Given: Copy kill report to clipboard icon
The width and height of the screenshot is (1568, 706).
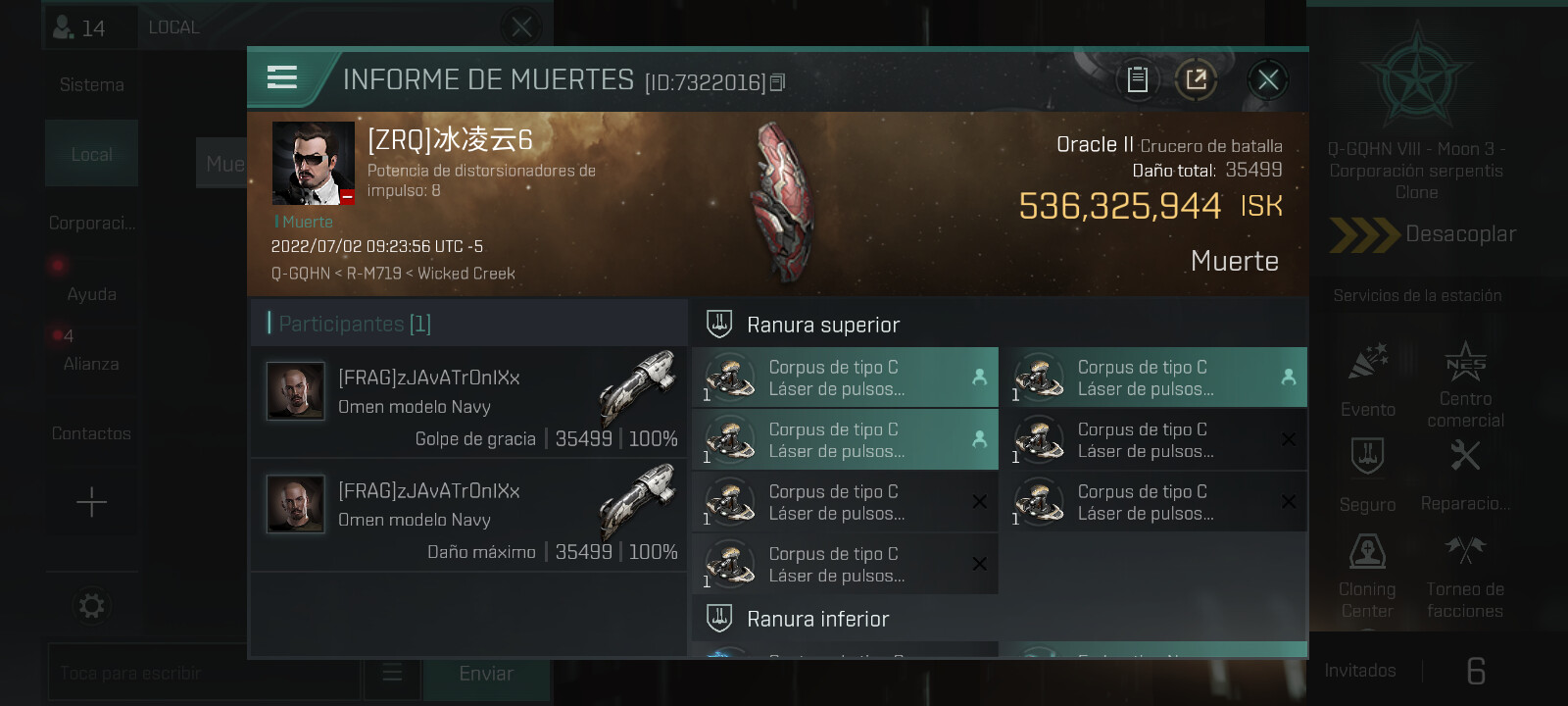Looking at the screenshot, I should pyautogui.click(x=1137, y=79).
